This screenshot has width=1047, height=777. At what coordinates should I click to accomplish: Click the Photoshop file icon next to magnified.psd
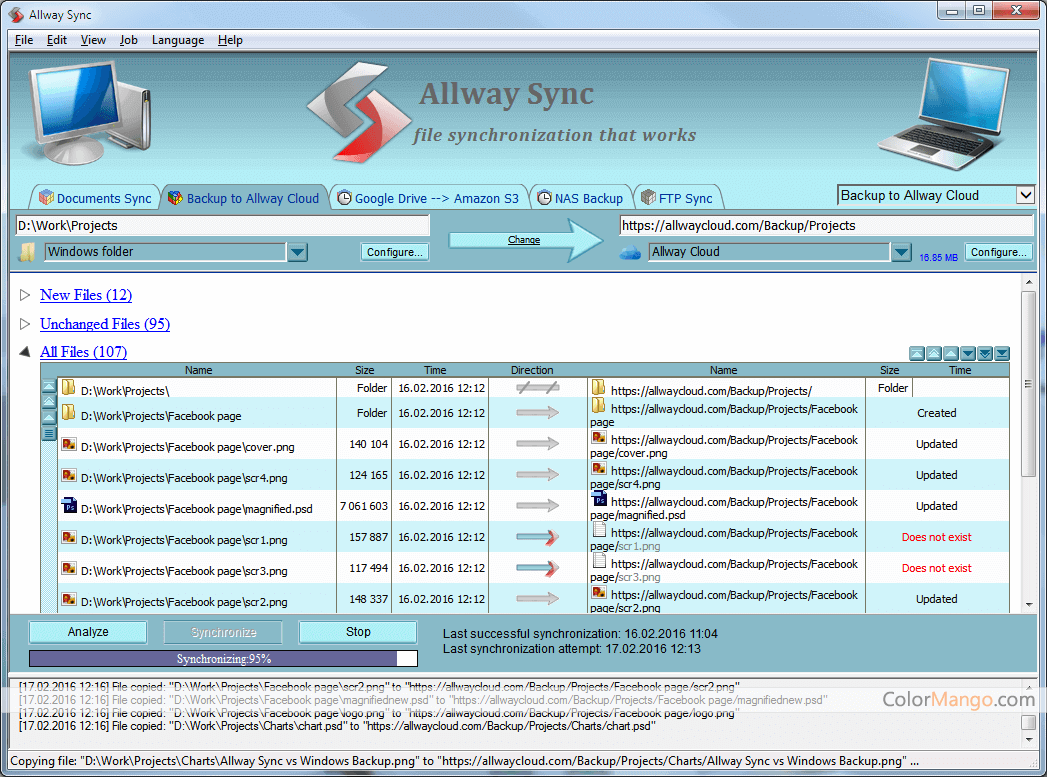69,507
